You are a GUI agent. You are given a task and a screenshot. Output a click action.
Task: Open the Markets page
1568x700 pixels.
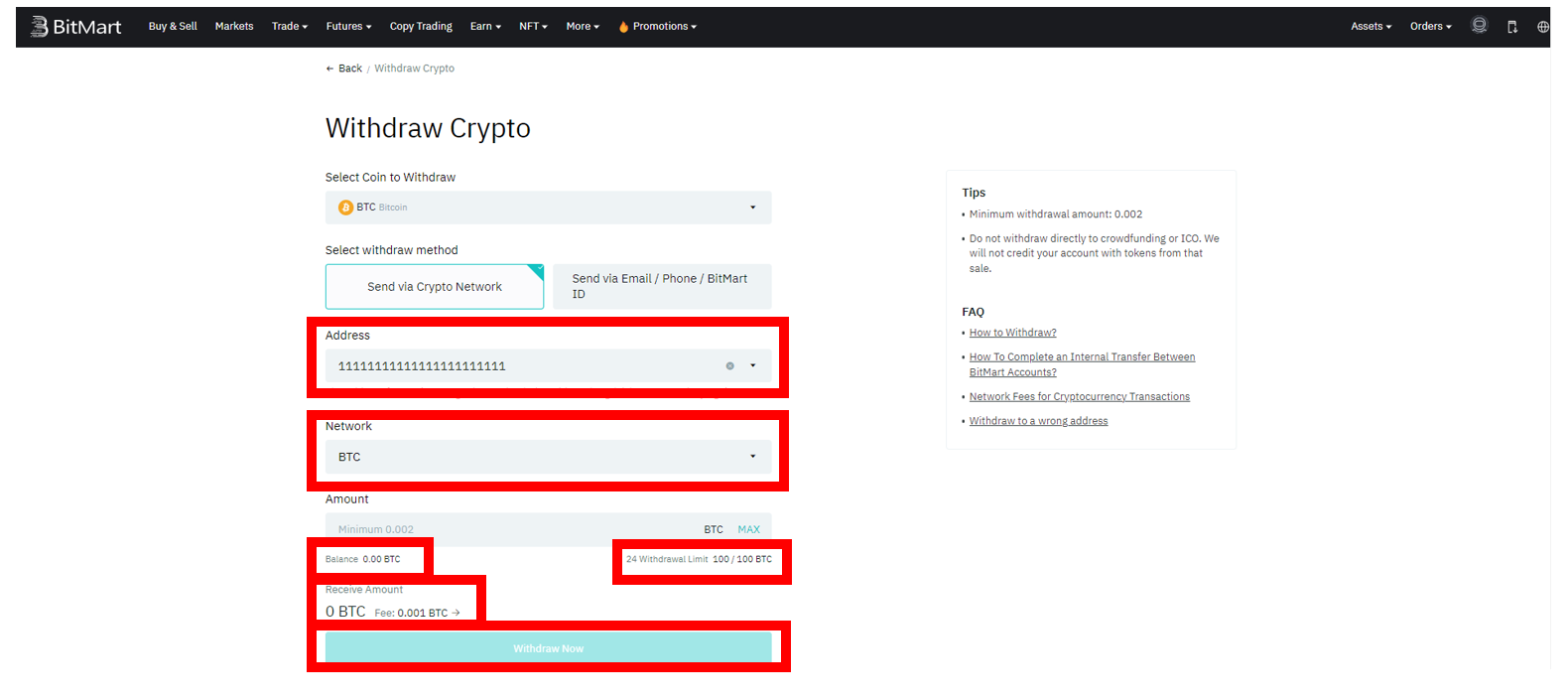234,27
